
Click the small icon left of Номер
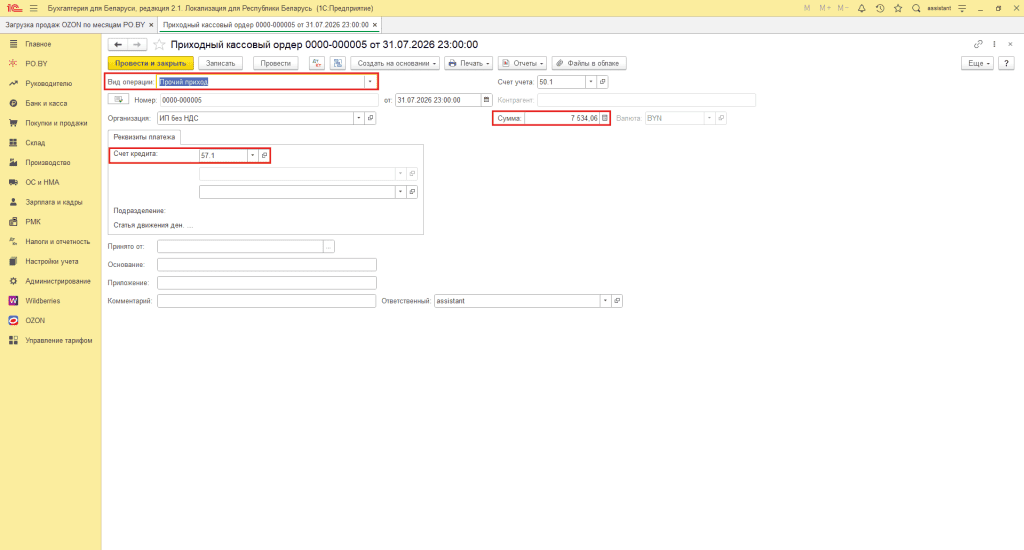[x=119, y=100]
